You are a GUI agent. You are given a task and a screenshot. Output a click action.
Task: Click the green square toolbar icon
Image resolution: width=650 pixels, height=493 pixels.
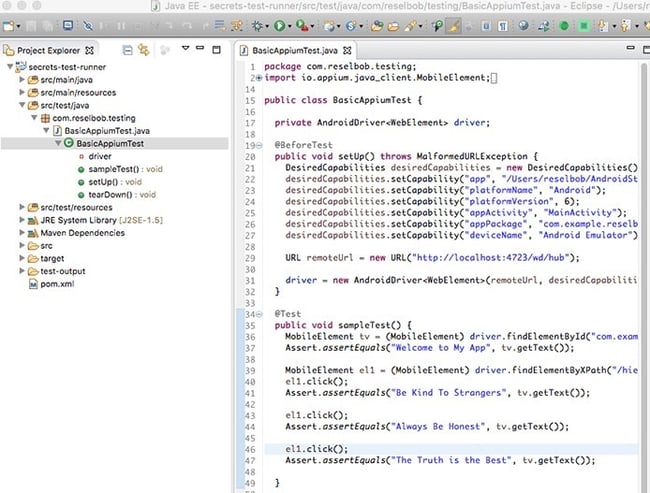[584, 26]
